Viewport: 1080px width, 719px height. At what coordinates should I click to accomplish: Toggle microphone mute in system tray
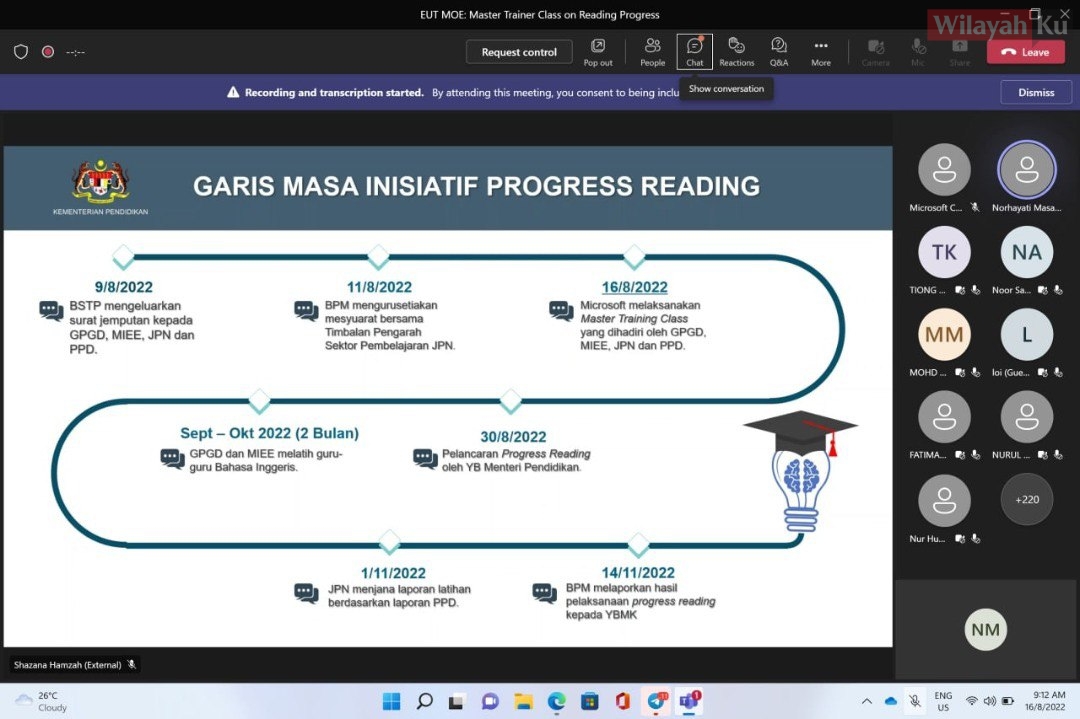pyautogui.click(x=914, y=701)
